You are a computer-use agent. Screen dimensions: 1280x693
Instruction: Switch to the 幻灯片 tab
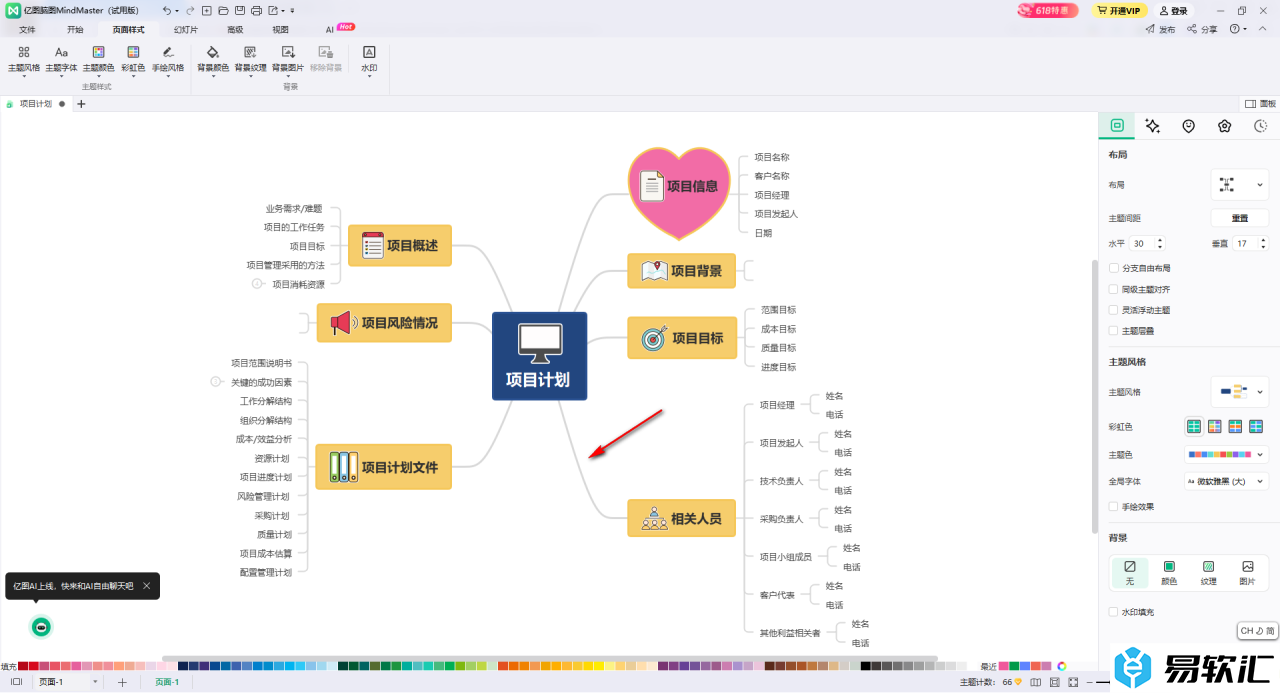(x=186, y=30)
